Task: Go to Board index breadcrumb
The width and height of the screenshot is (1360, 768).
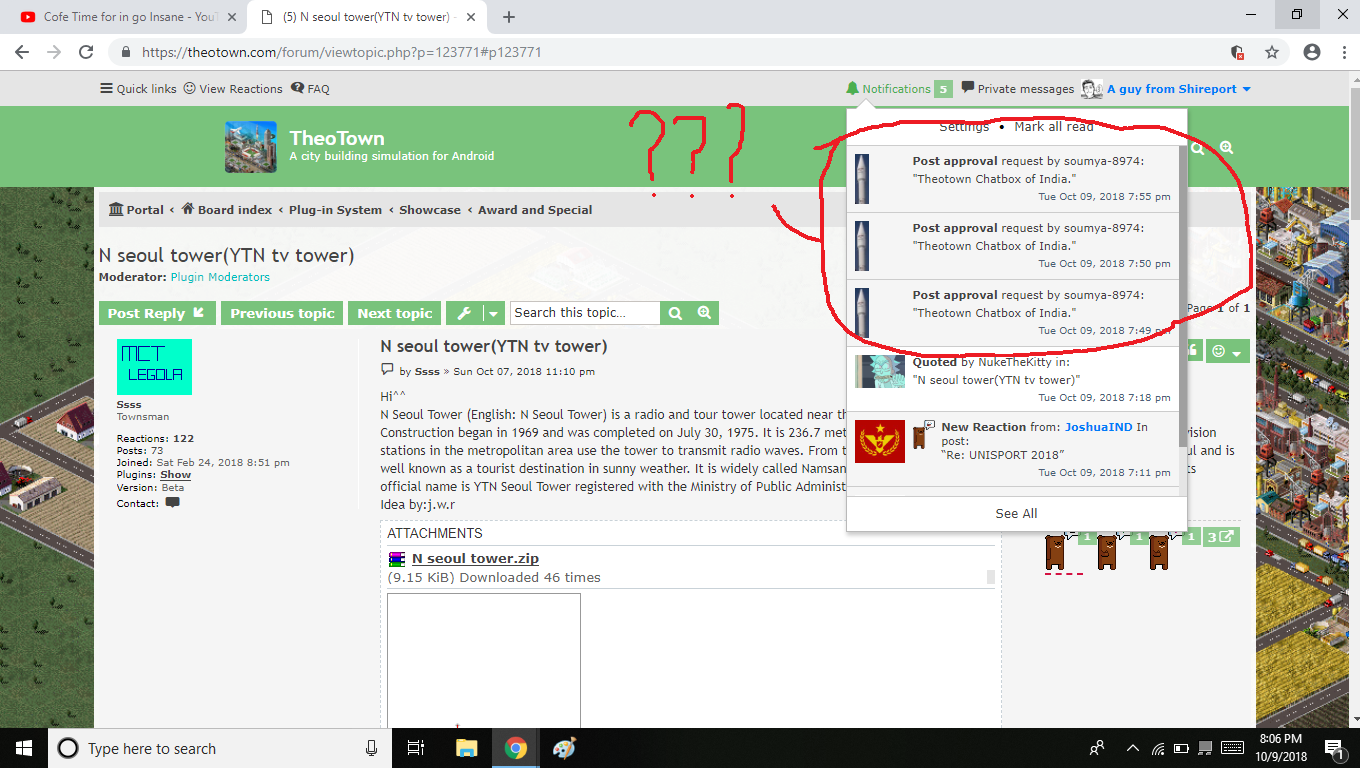Action: pyautogui.click(x=226, y=210)
